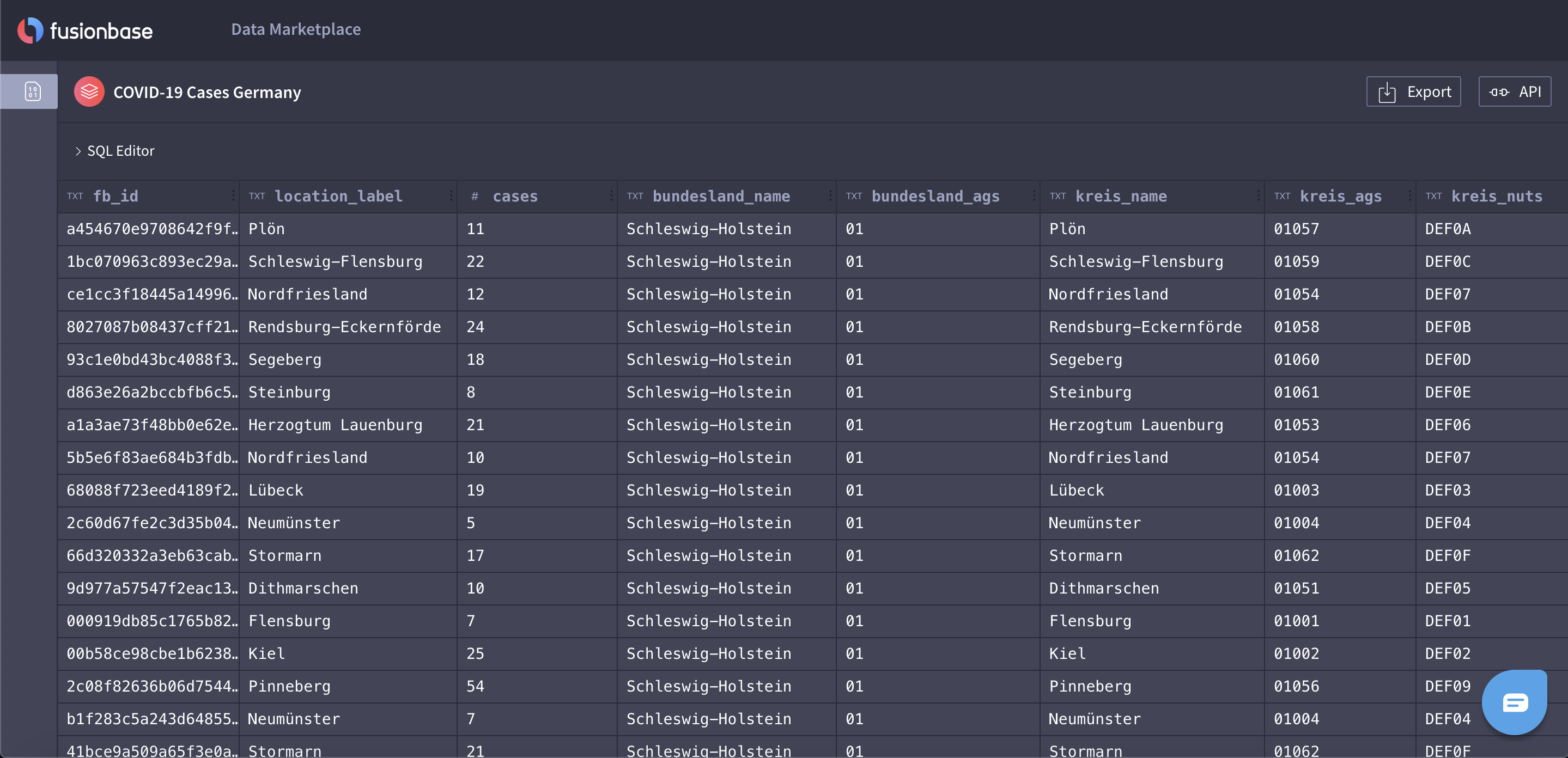Click cases column three-dot menu
Image resolution: width=1568 pixels, height=758 pixels.
pos(611,196)
